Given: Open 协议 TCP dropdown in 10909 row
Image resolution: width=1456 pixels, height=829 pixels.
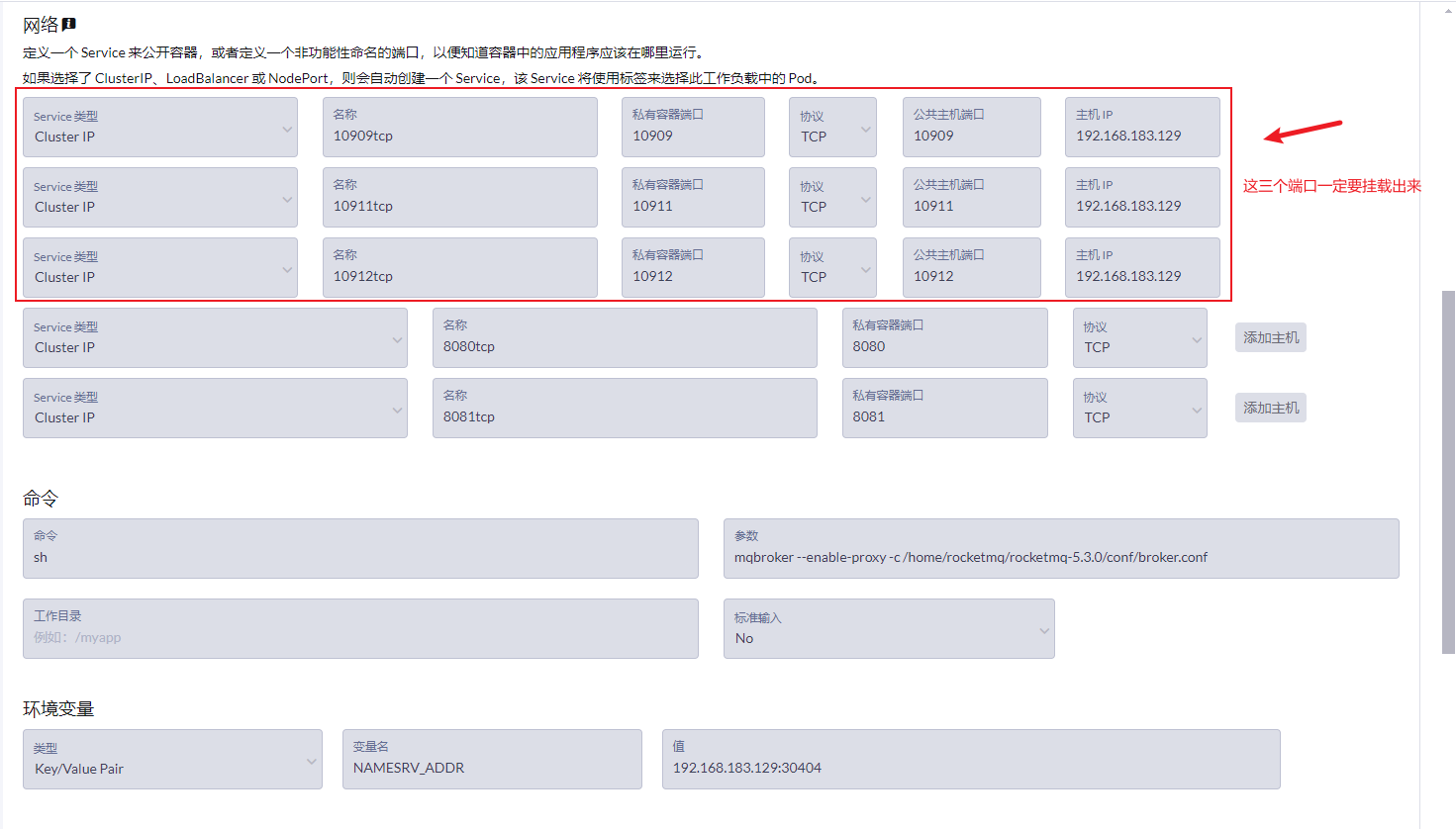Looking at the screenshot, I should click(832, 127).
